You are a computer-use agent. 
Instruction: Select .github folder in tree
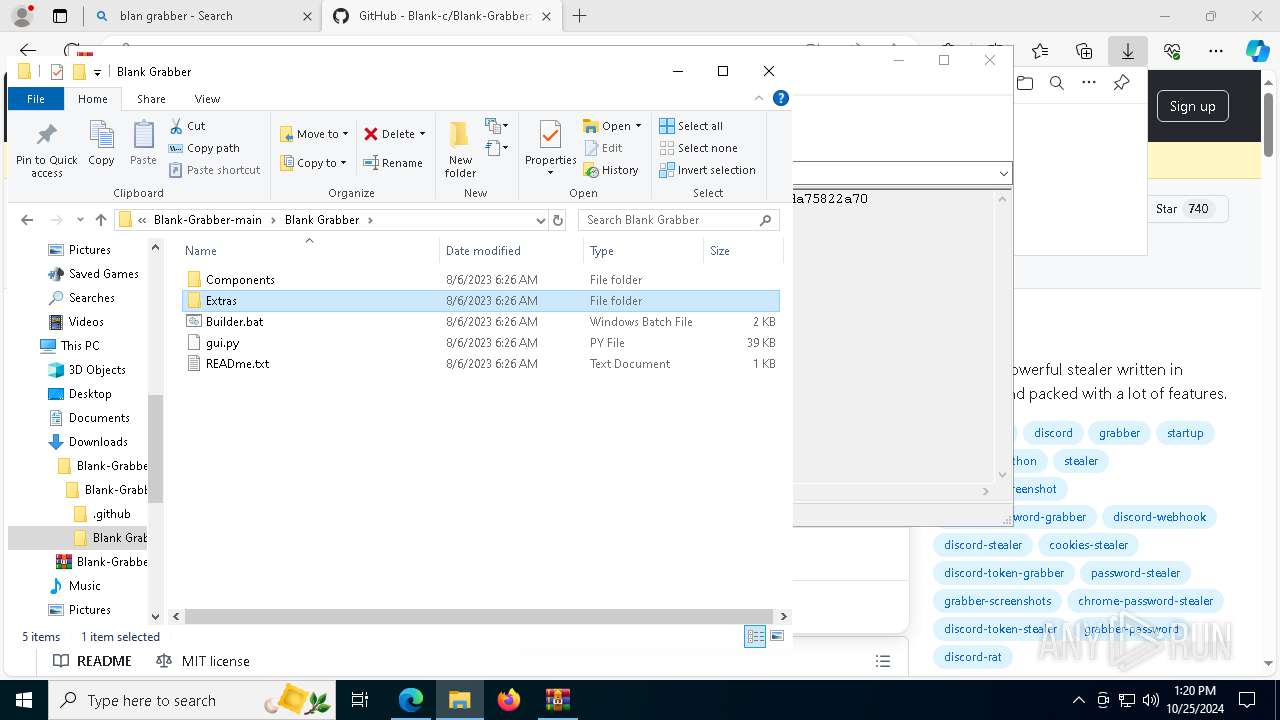(111, 514)
